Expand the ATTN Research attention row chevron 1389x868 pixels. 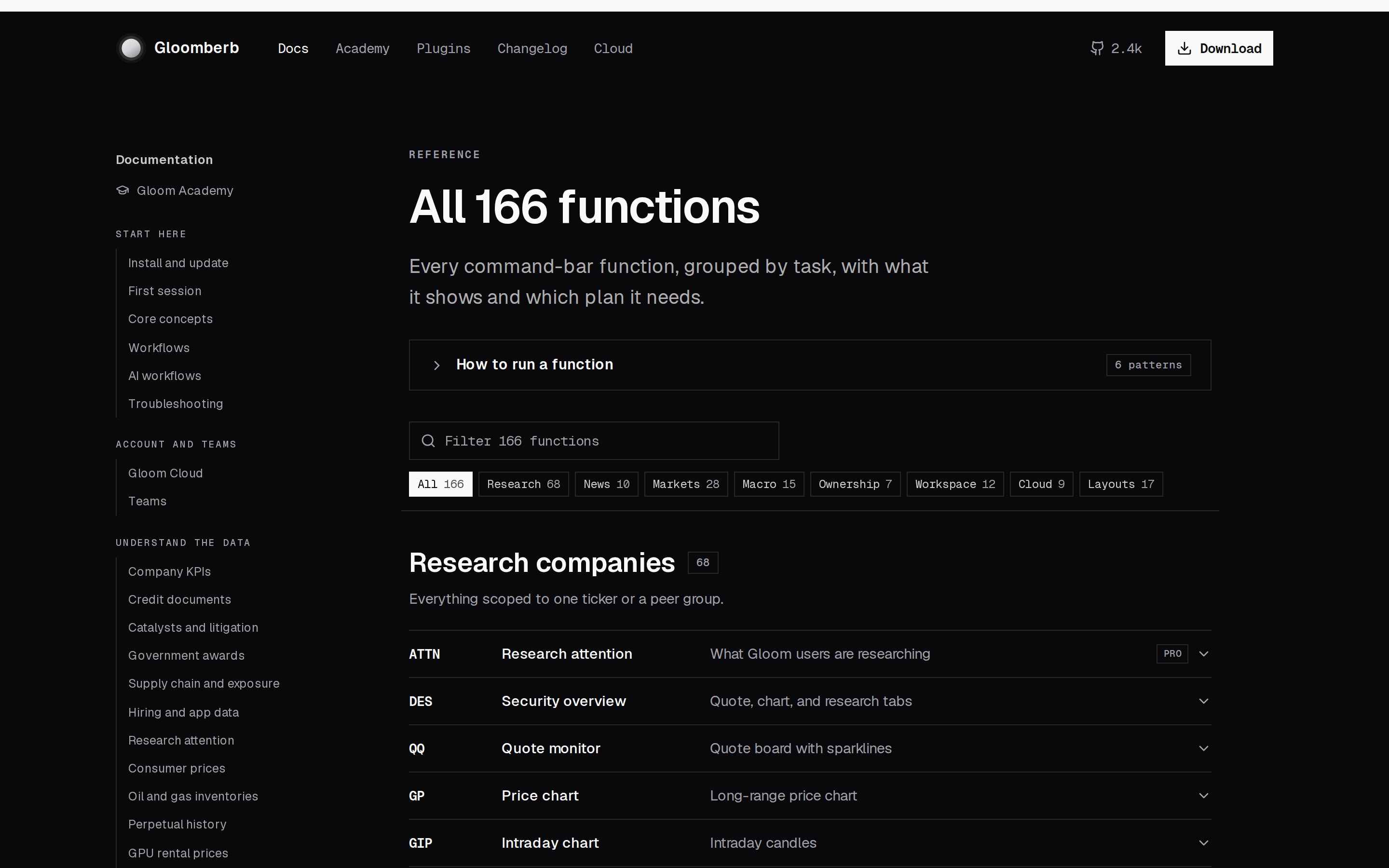pyautogui.click(x=1204, y=654)
